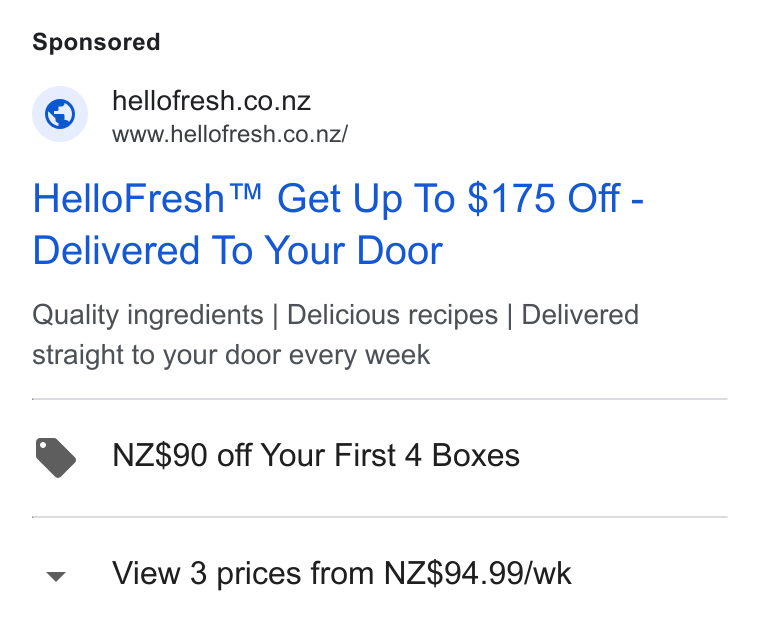Click the Quality ingredients description text
The width and height of the screenshot is (760, 634).
click(148, 315)
